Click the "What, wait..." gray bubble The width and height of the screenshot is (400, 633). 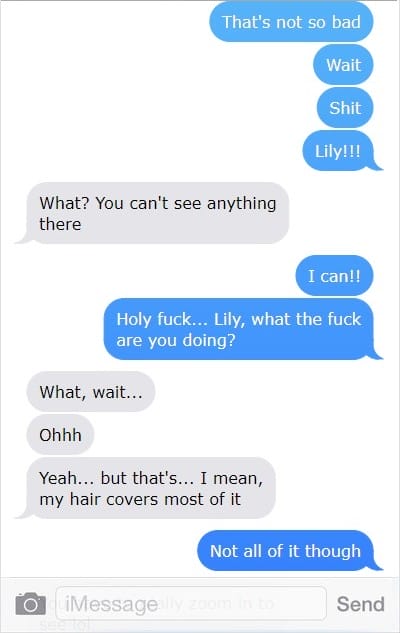click(91, 392)
